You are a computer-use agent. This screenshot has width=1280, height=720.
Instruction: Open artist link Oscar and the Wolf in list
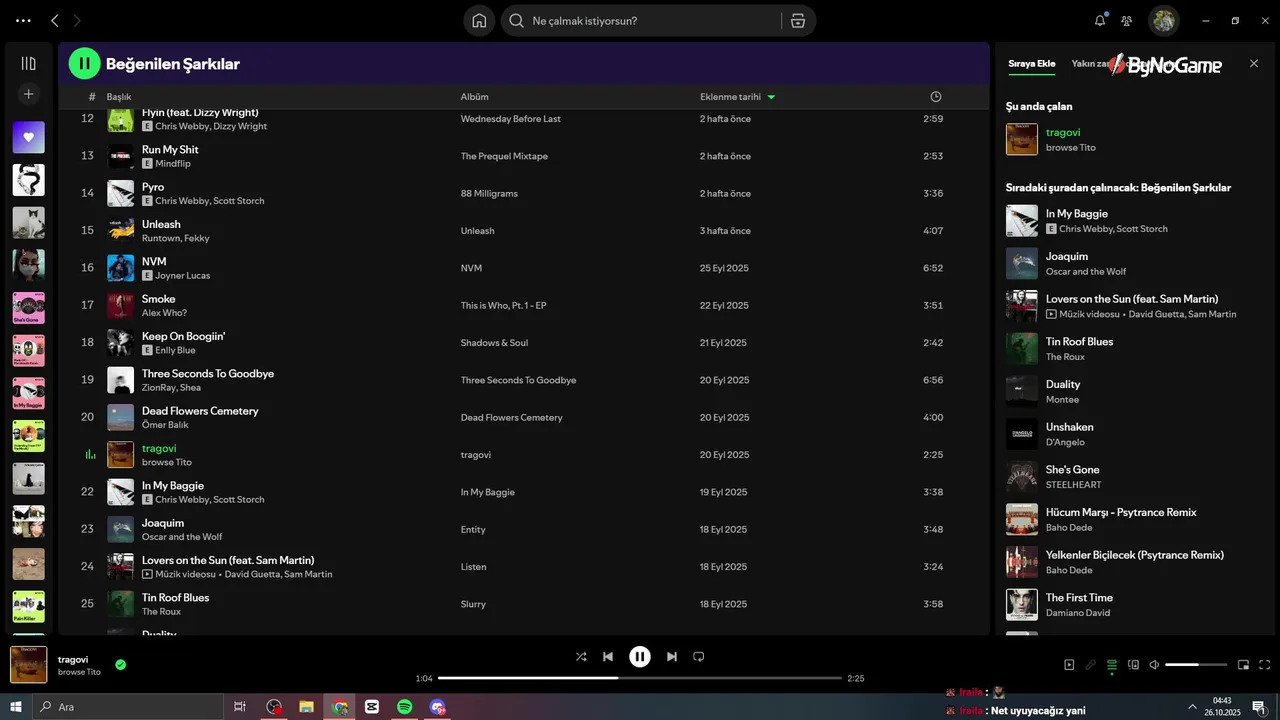(182, 537)
